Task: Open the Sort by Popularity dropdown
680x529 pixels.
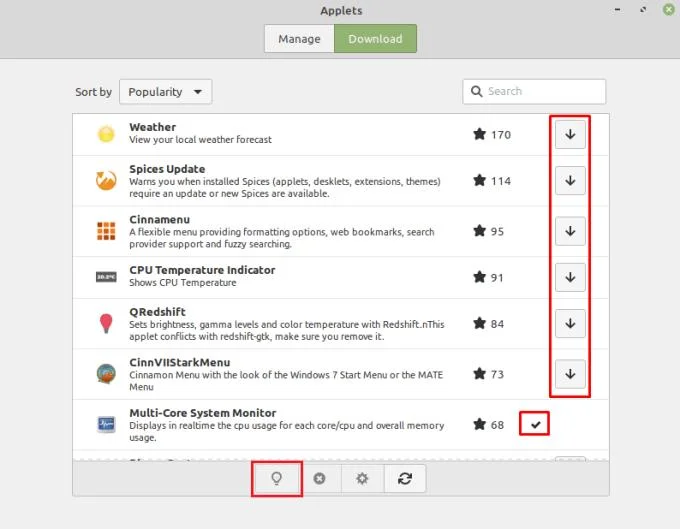Action: coord(165,91)
